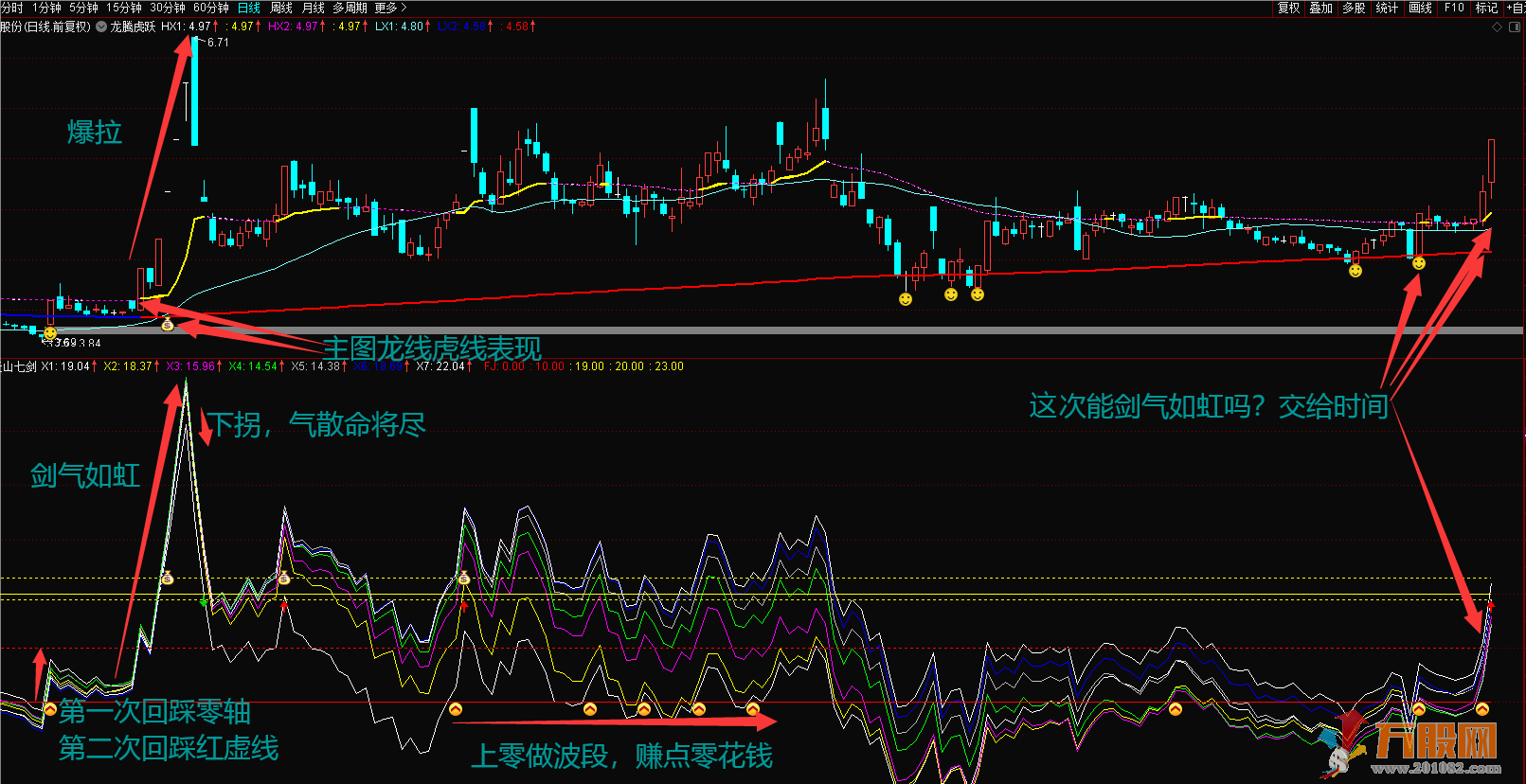This screenshot has width=1526, height=784.
Task: Click the LX2: 4.58 blue indicator value
Action: point(461,27)
